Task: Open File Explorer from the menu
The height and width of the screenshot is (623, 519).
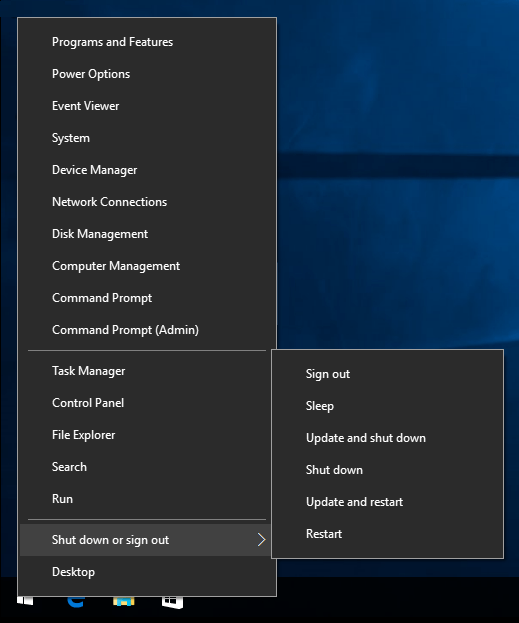Action: [x=147, y=435]
